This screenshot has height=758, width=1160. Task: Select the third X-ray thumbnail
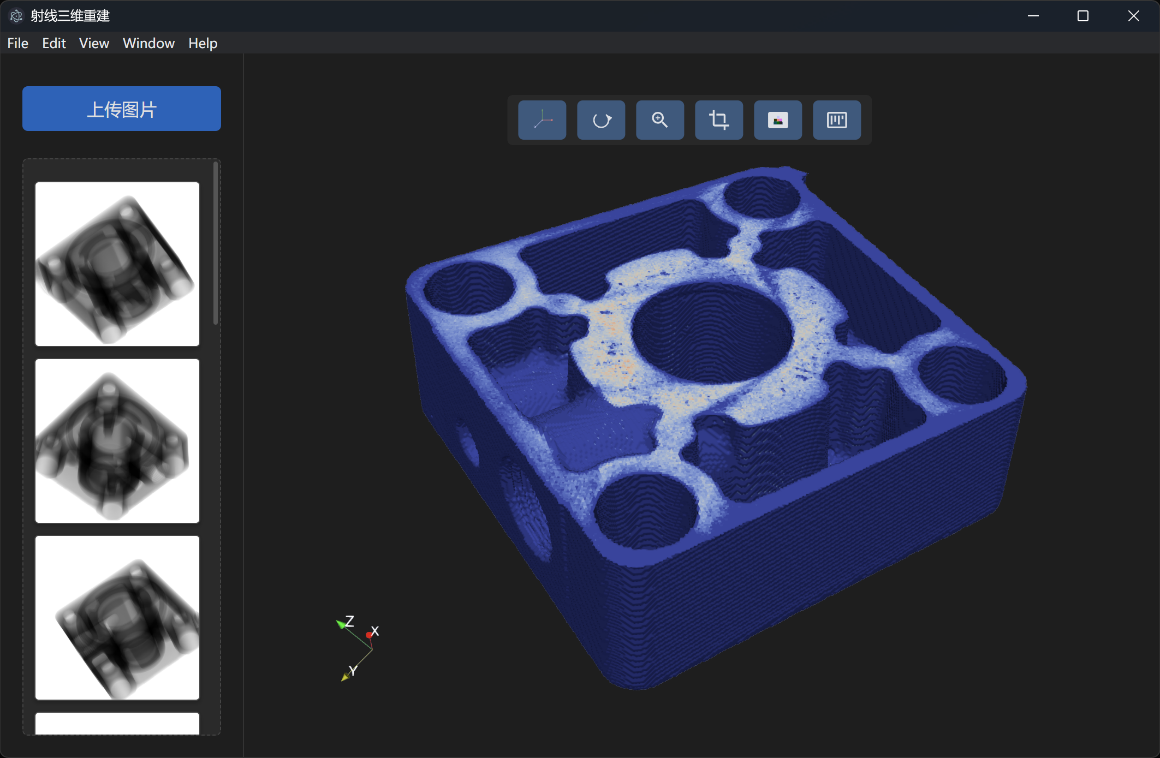117,618
